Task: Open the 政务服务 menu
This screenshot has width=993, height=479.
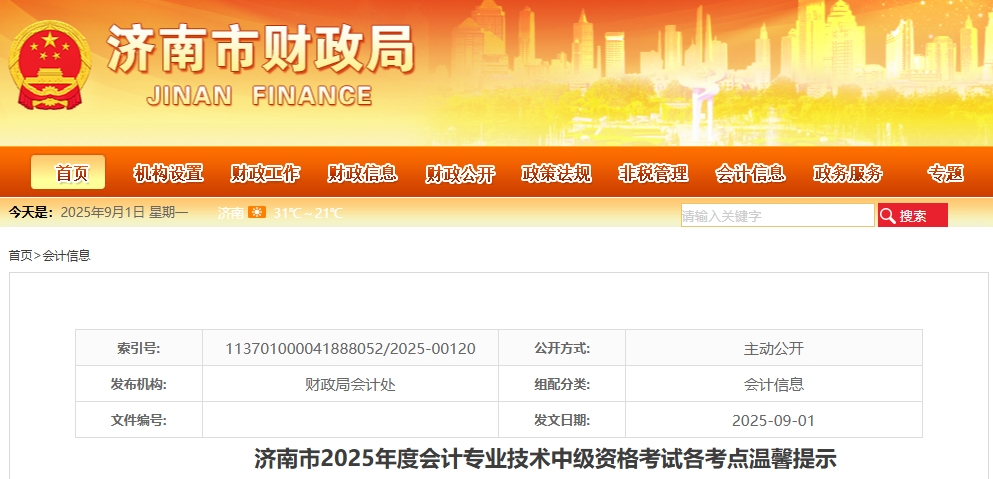Action: 848,173
